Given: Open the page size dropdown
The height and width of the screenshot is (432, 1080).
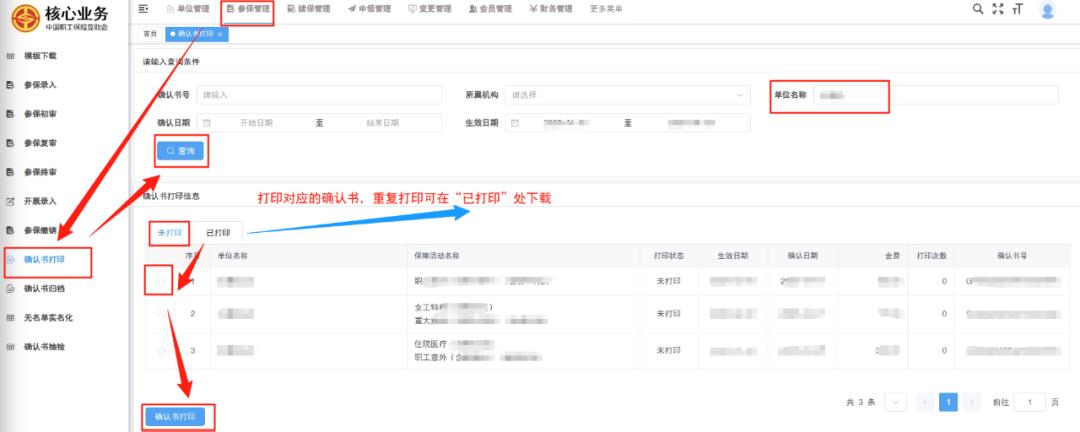Looking at the screenshot, I should pyautogui.click(x=895, y=402).
